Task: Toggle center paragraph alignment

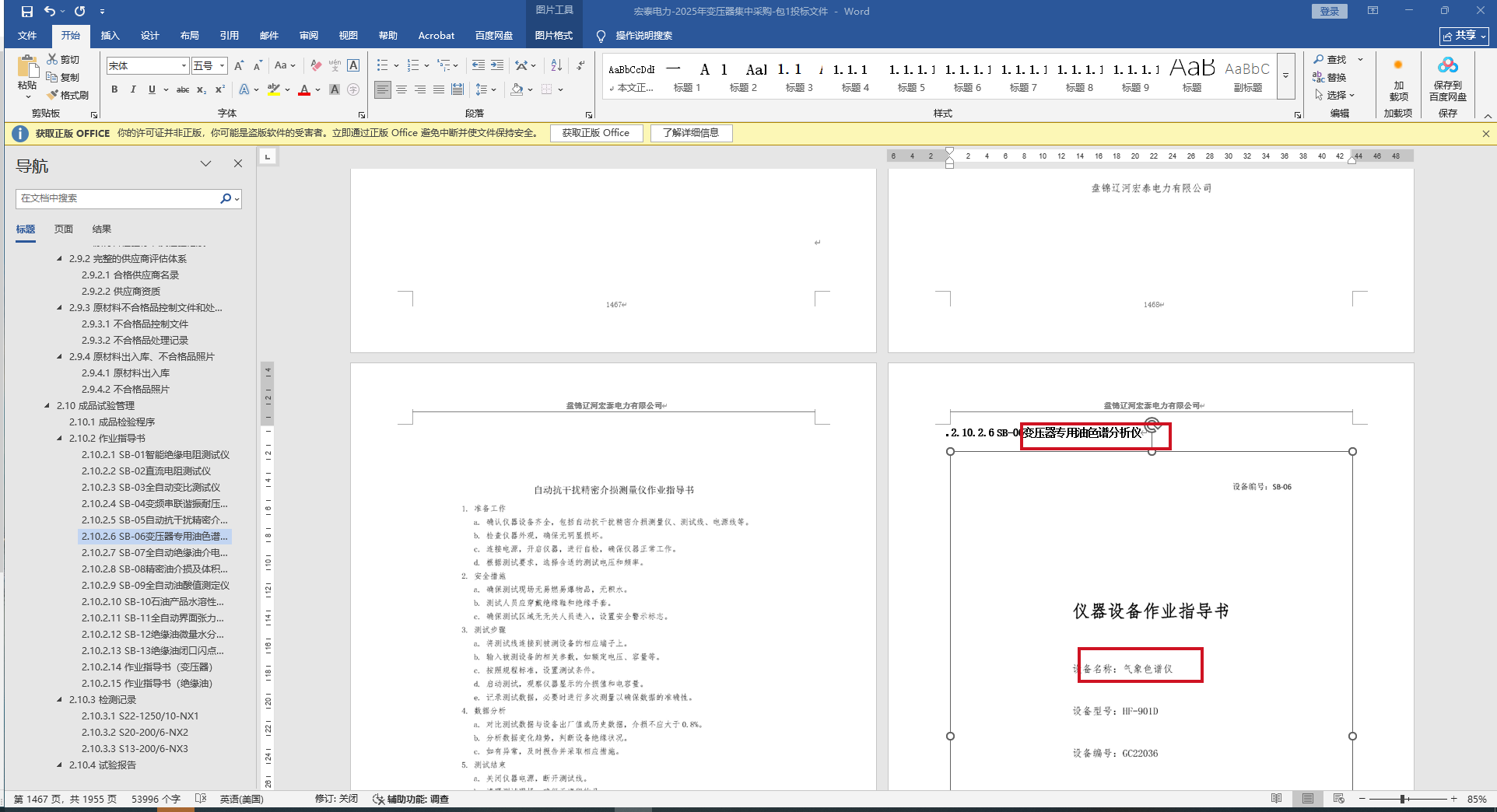Action: pos(401,89)
